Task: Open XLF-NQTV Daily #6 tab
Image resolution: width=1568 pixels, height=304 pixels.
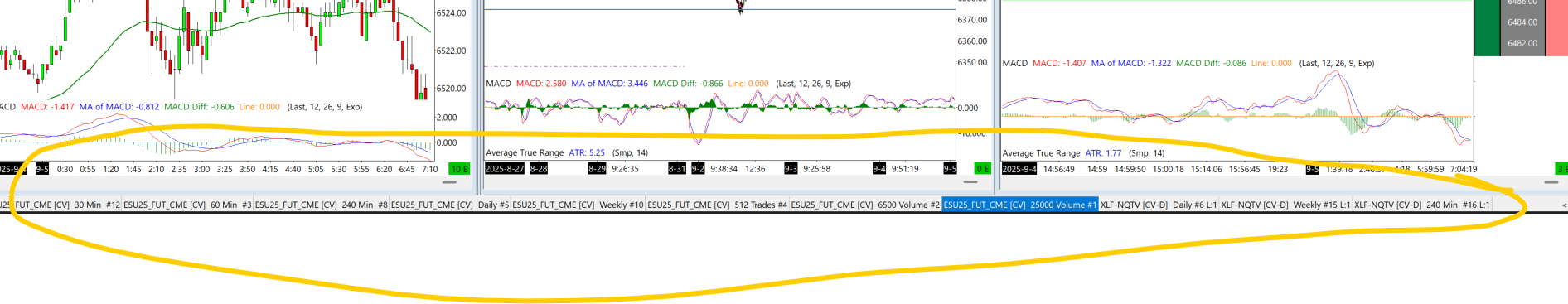Action: click(x=1159, y=205)
